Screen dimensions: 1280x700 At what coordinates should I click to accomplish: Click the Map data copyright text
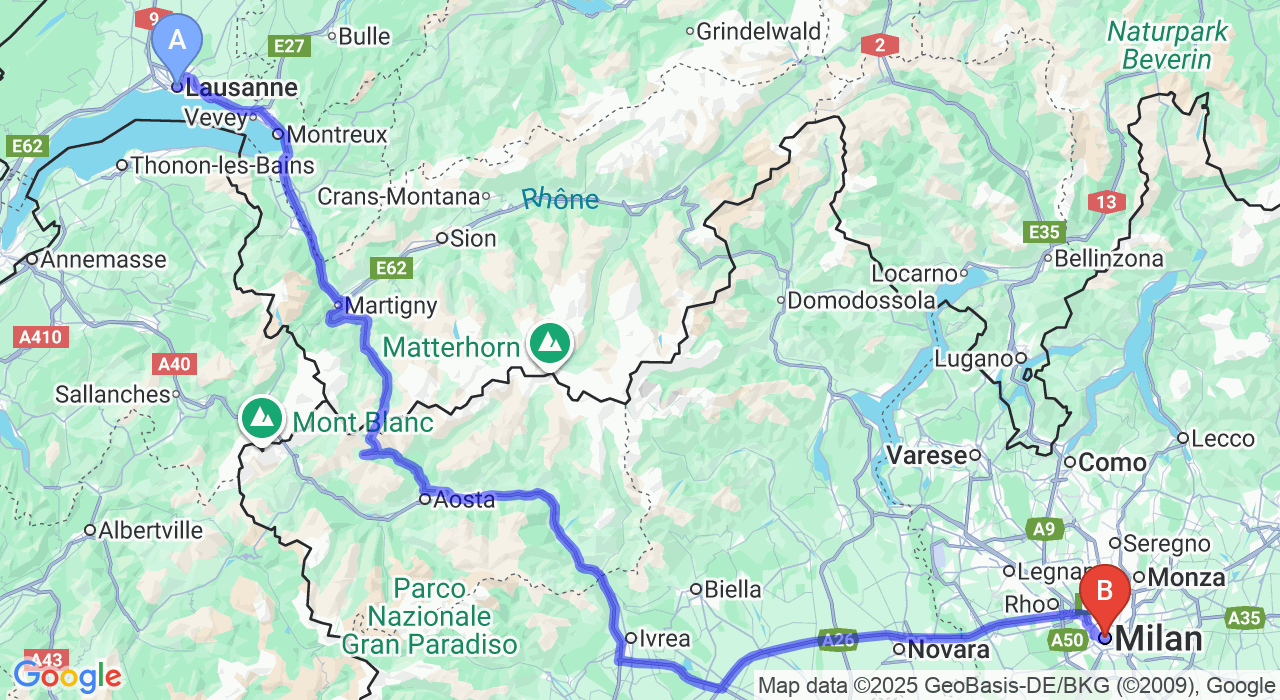pos(1017,686)
